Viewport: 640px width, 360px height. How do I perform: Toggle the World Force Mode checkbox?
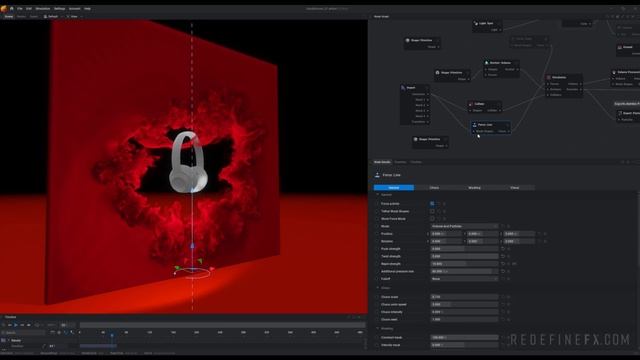point(432,219)
